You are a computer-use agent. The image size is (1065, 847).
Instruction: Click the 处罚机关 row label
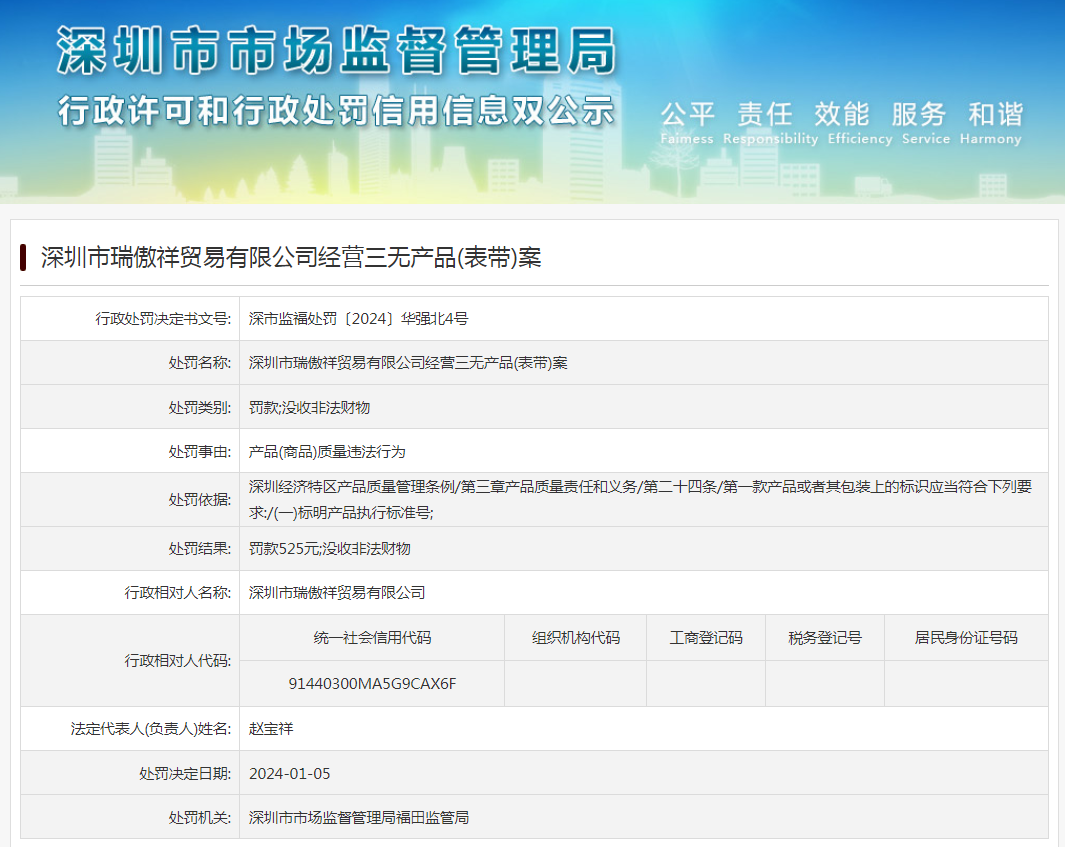click(x=200, y=818)
